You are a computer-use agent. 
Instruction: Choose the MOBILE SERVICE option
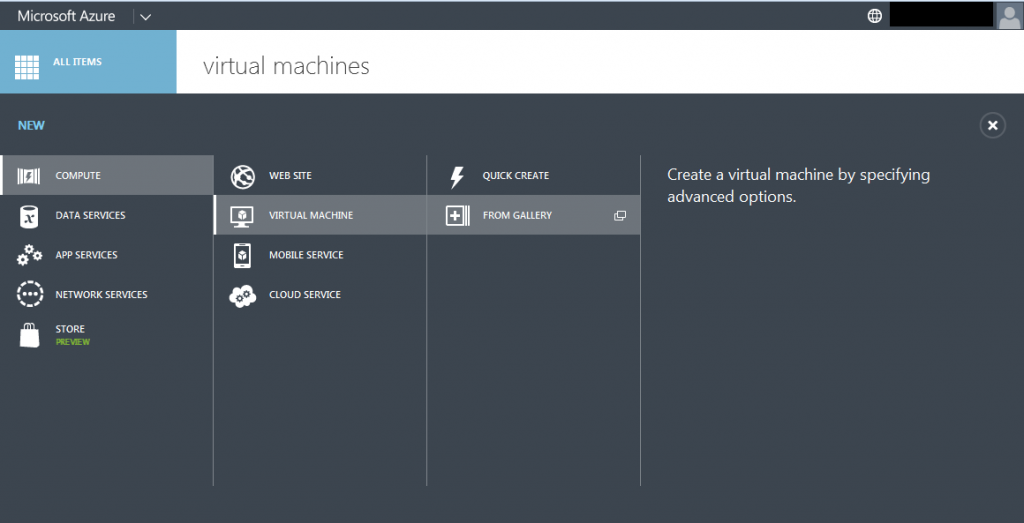pyautogui.click(x=320, y=255)
